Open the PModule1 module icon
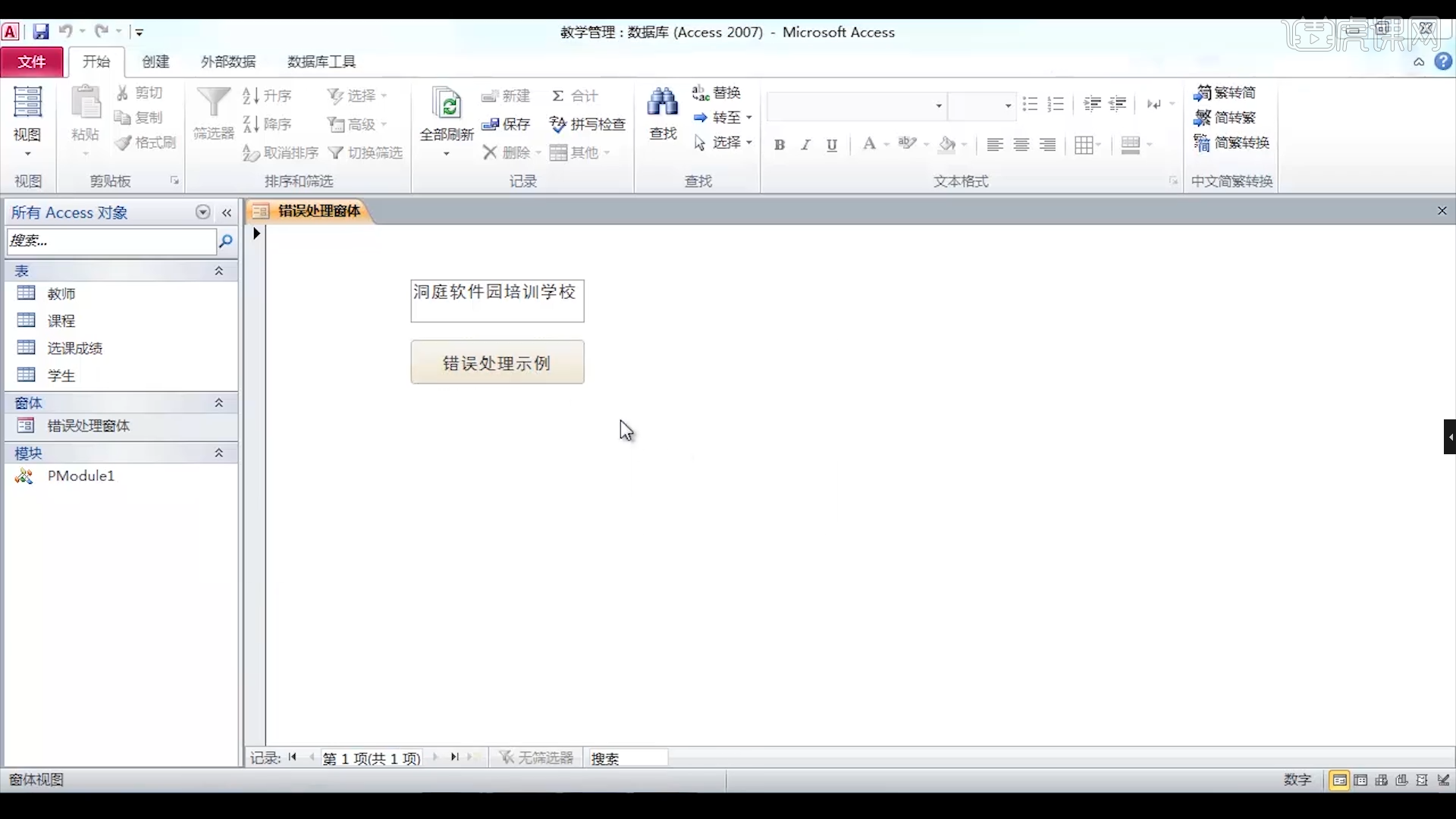 (25, 476)
